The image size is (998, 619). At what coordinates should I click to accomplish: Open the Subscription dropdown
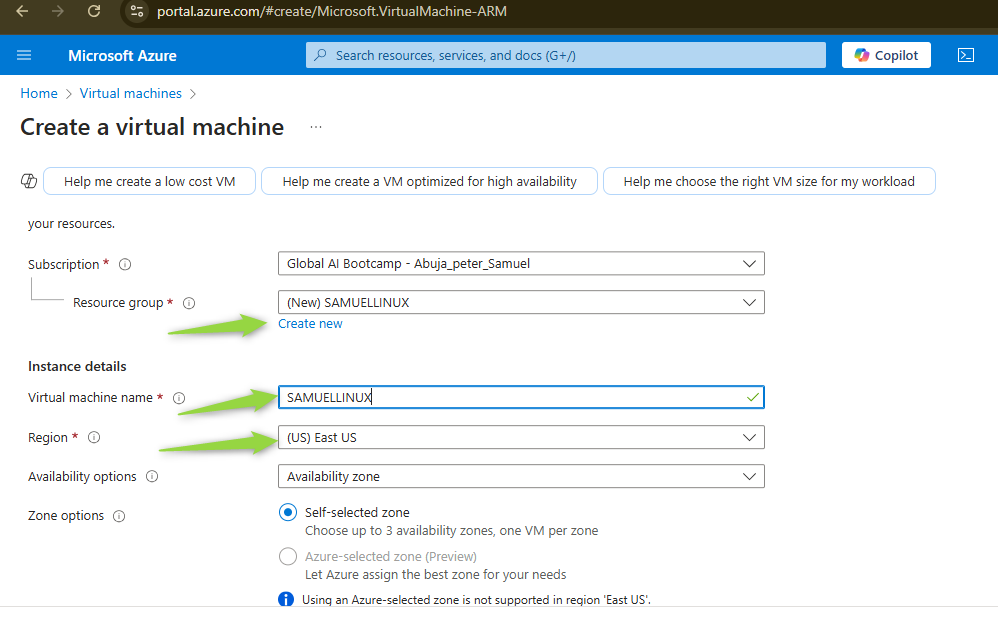coord(521,263)
